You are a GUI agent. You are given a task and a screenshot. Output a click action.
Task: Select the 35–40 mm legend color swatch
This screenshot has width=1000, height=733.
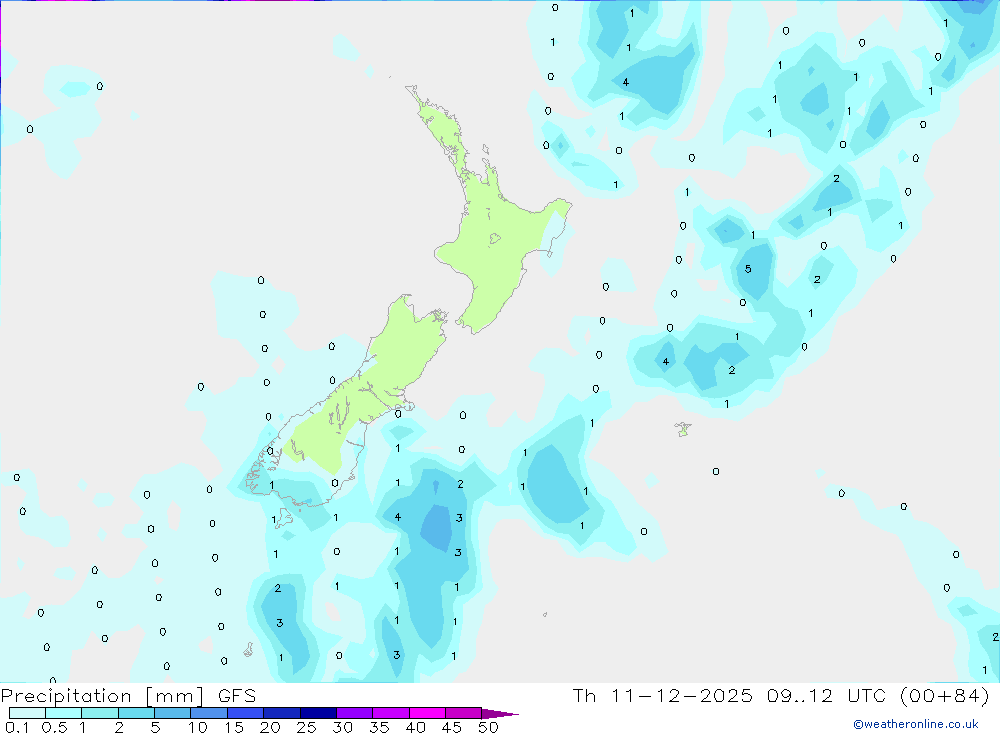click(x=391, y=713)
